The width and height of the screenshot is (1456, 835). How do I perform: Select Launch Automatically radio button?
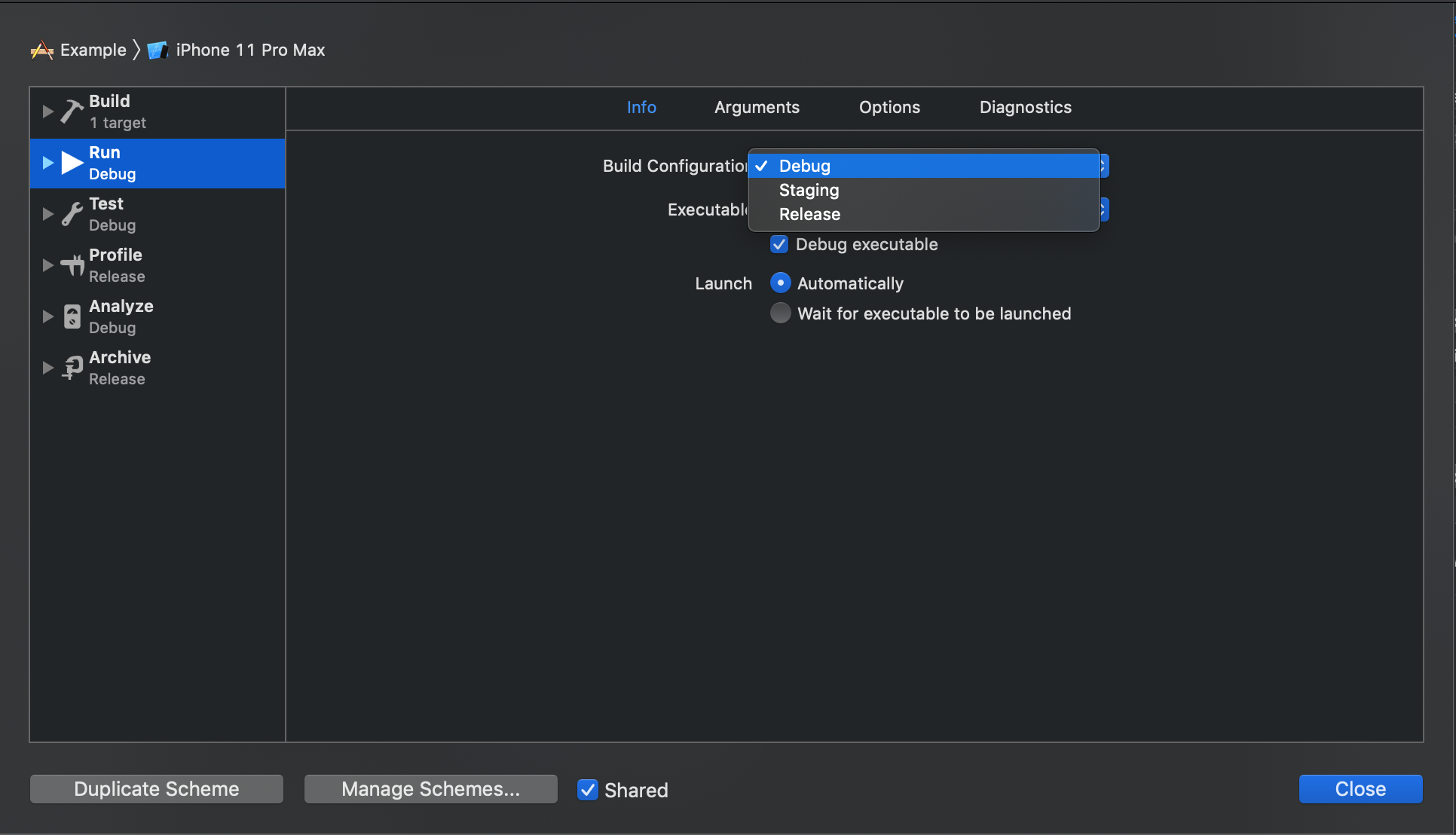[779, 283]
